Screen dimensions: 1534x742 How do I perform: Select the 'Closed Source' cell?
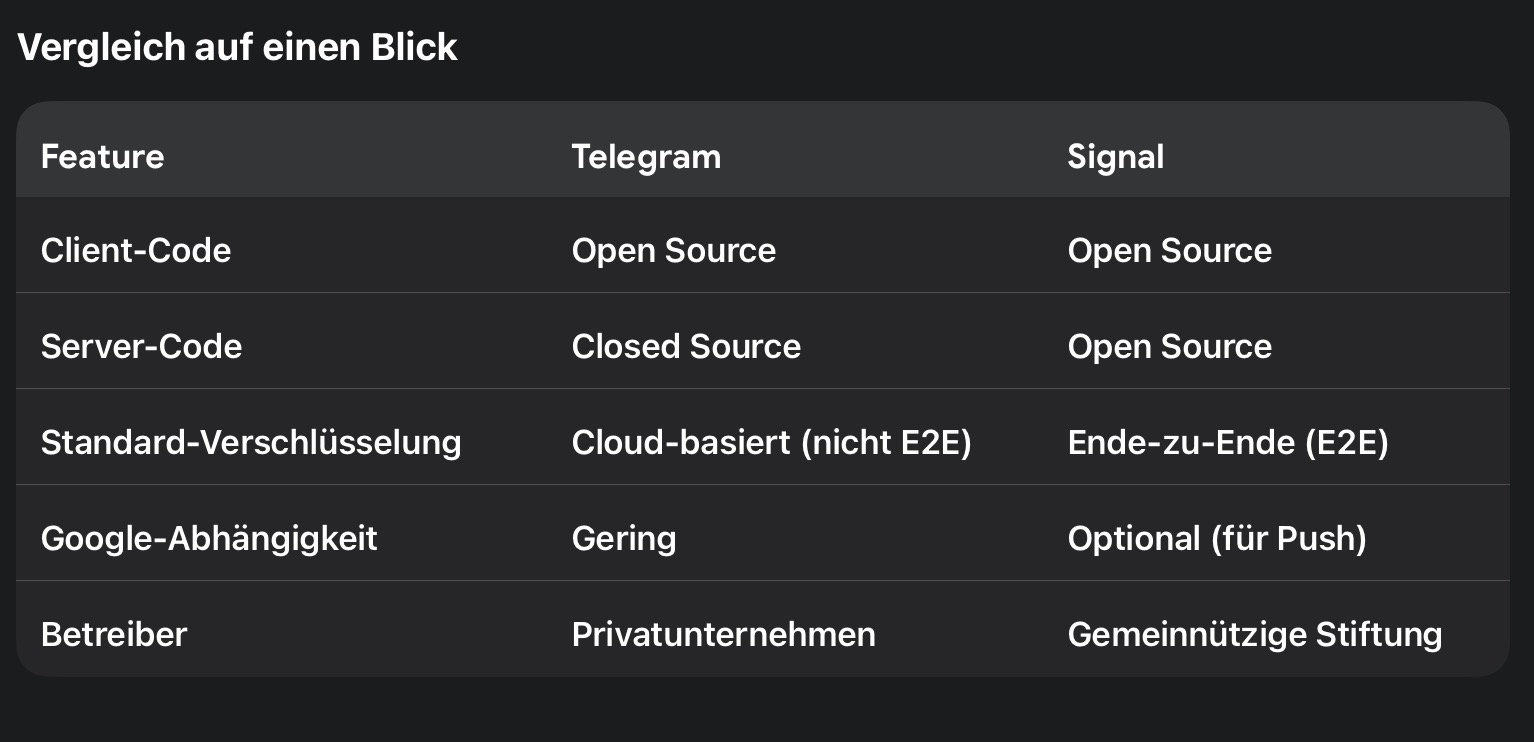pyautogui.click(x=686, y=346)
